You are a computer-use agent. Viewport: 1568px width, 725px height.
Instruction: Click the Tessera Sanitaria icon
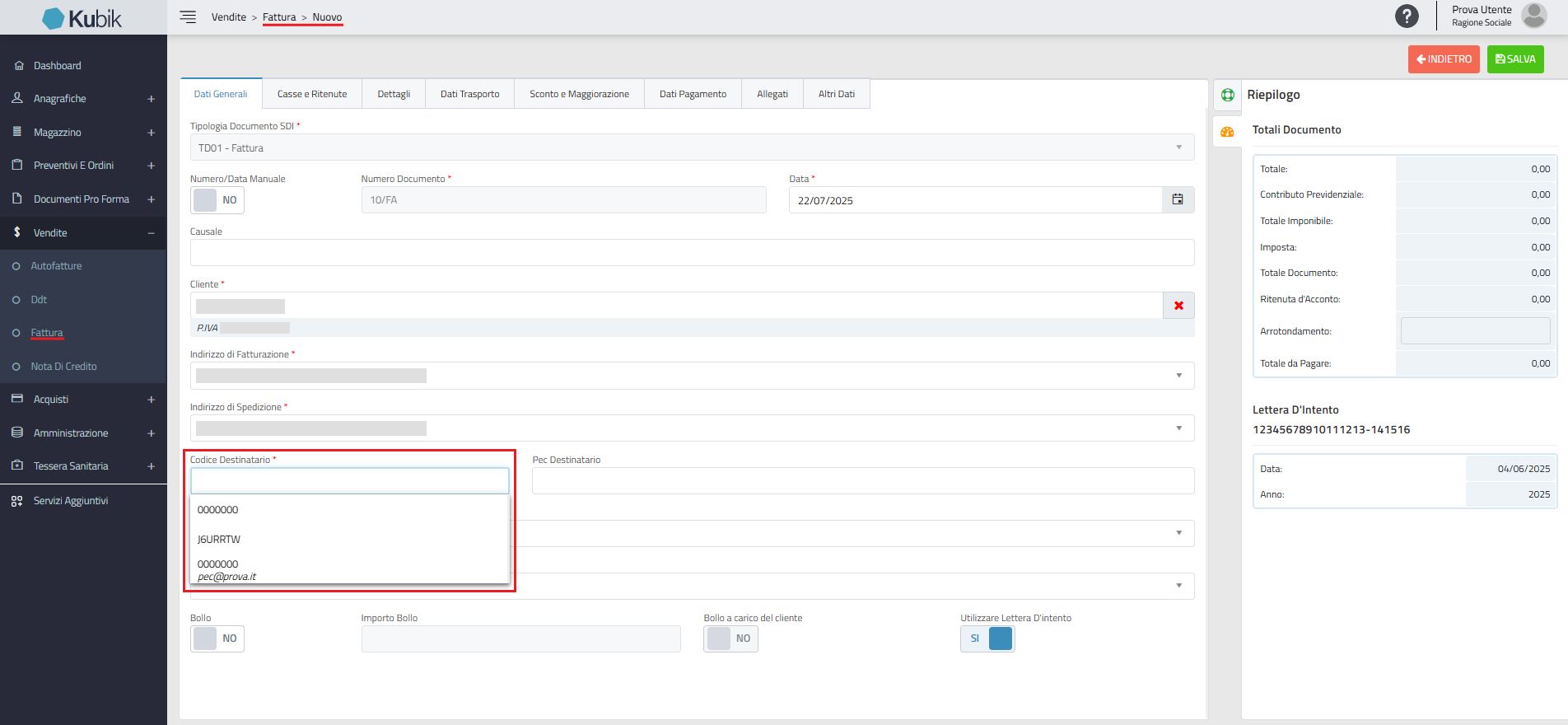17,465
